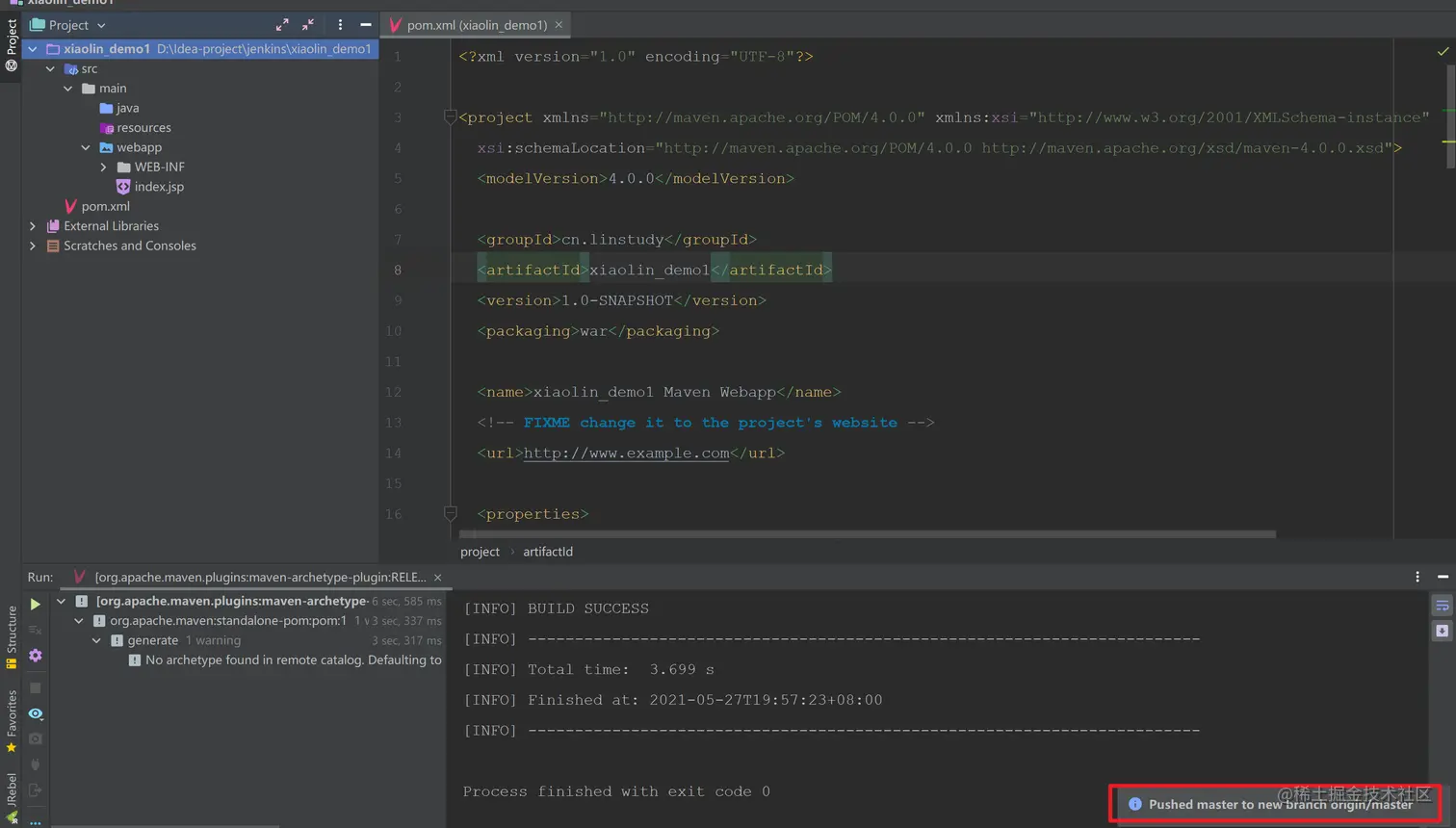The image size is (1456, 828).
Task: Collapse the src folder node
Action: click(50, 69)
